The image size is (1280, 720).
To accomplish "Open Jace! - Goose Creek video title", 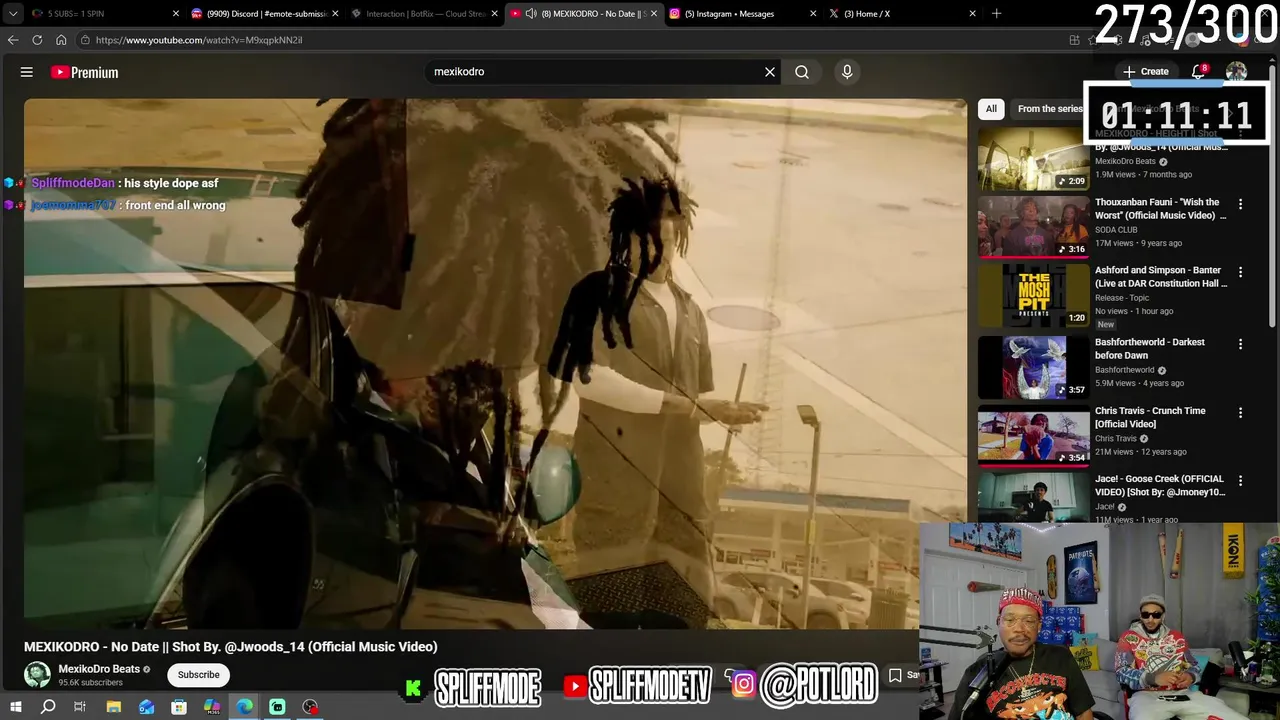I will point(1160,485).
